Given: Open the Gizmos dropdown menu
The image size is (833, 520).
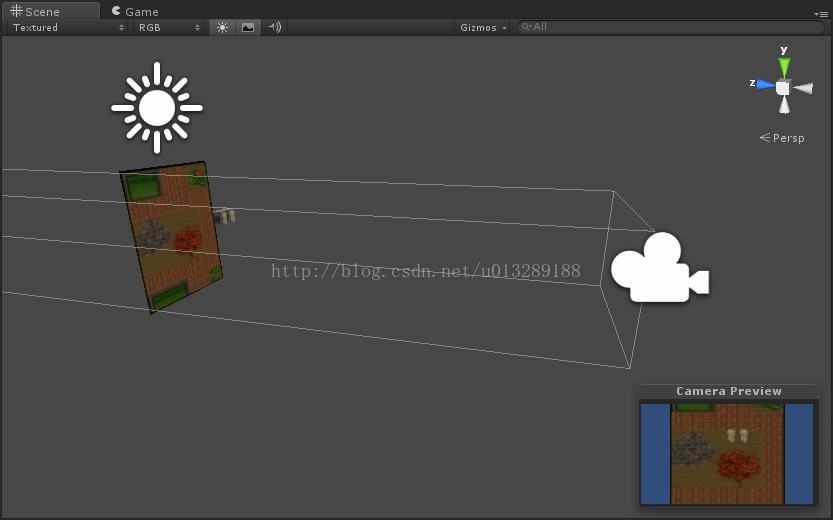Looking at the screenshot, I should click(x=483, y=28).
